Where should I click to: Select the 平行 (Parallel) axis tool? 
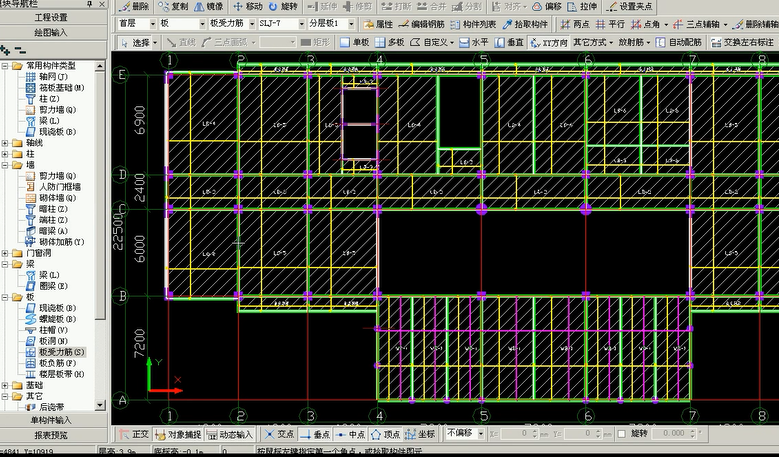tap(611, 24)
